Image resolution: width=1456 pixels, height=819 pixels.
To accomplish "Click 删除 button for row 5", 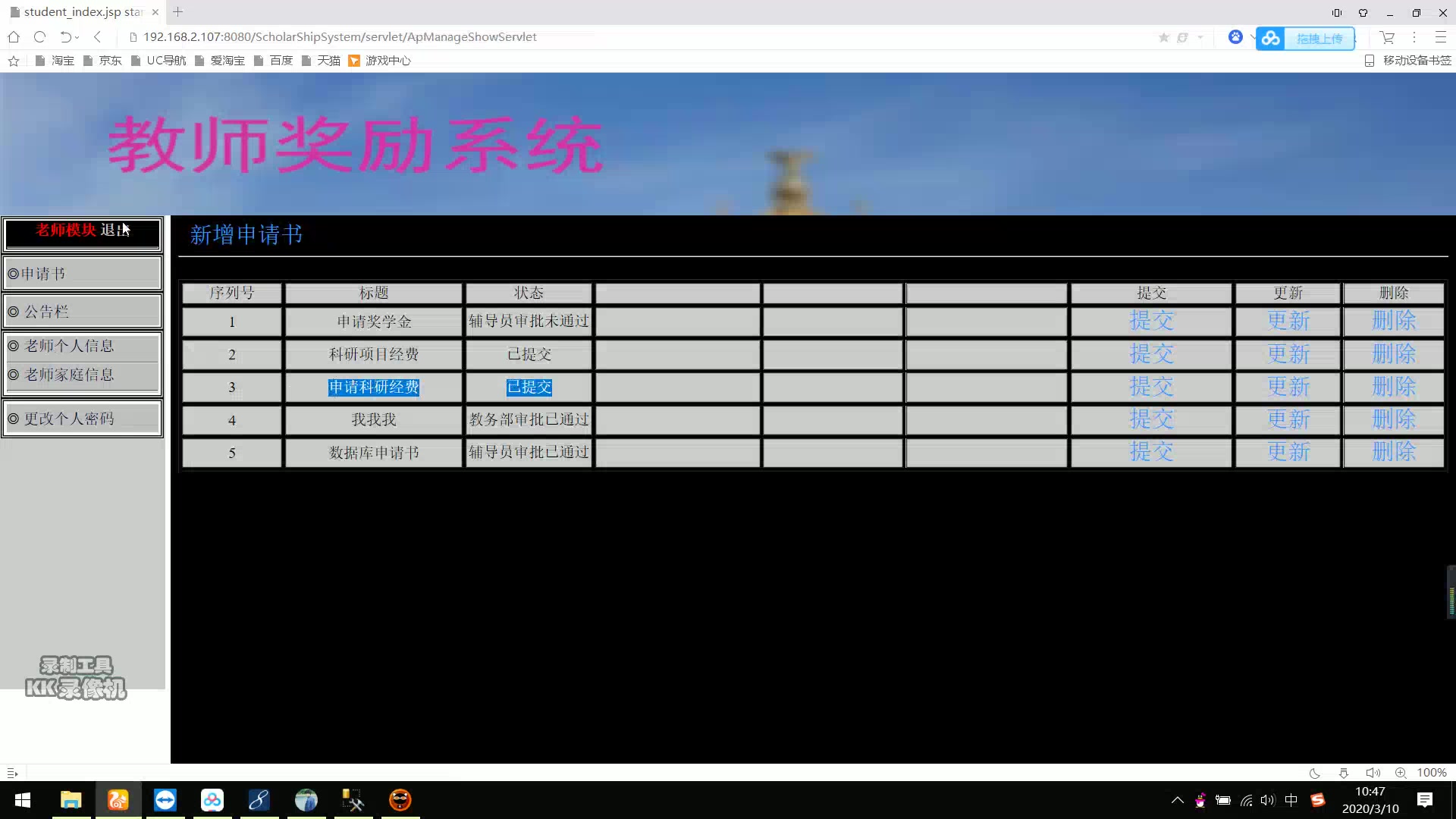I will point(1394,452).
